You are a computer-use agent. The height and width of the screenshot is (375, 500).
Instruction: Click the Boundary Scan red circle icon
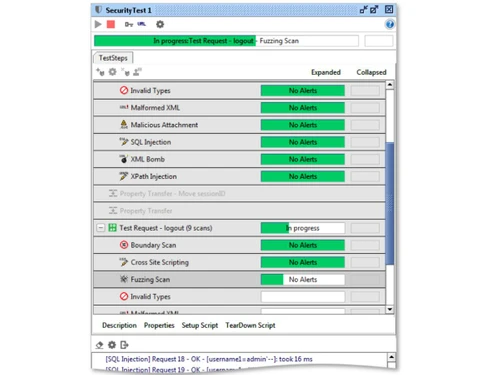[x=124, y=245]
